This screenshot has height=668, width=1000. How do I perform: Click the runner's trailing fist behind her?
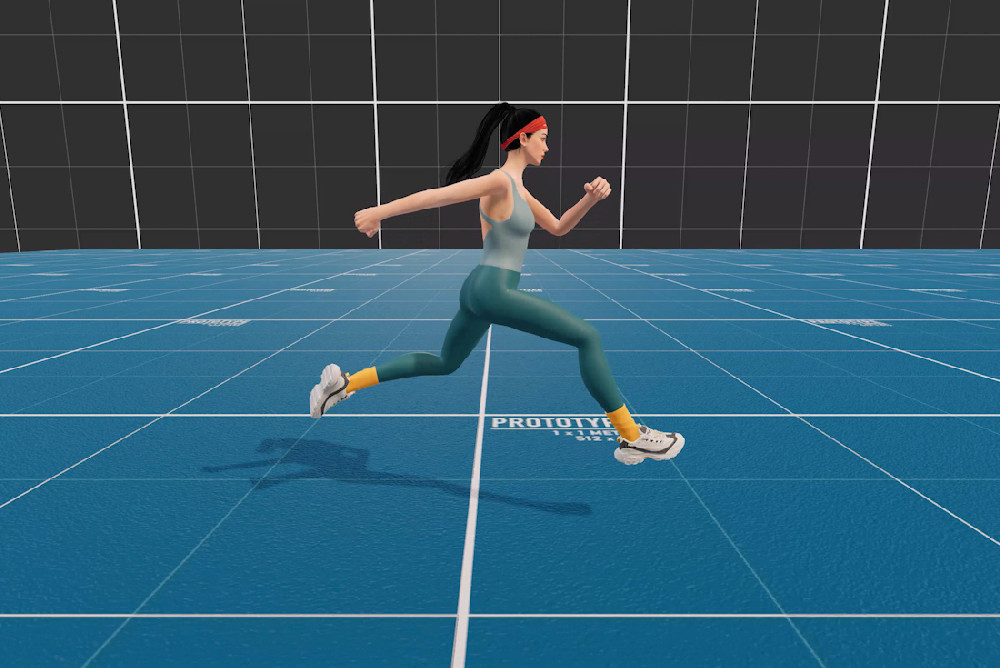pos(367,221)
